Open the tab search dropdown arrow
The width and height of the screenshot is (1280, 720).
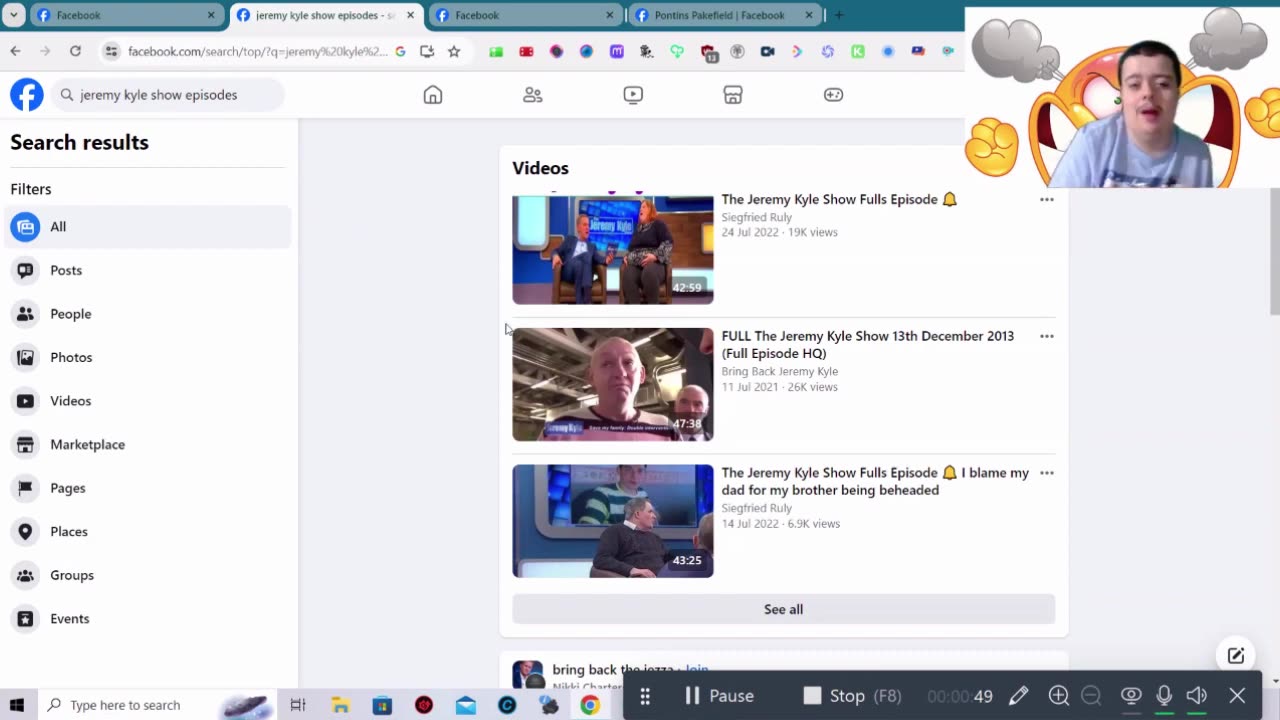click(14, 15)
